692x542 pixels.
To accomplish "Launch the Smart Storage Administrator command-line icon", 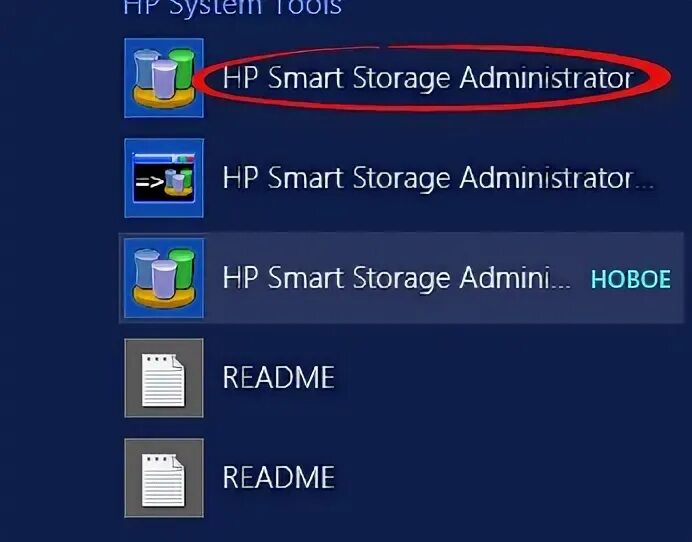I will click(x=164, y=178).
